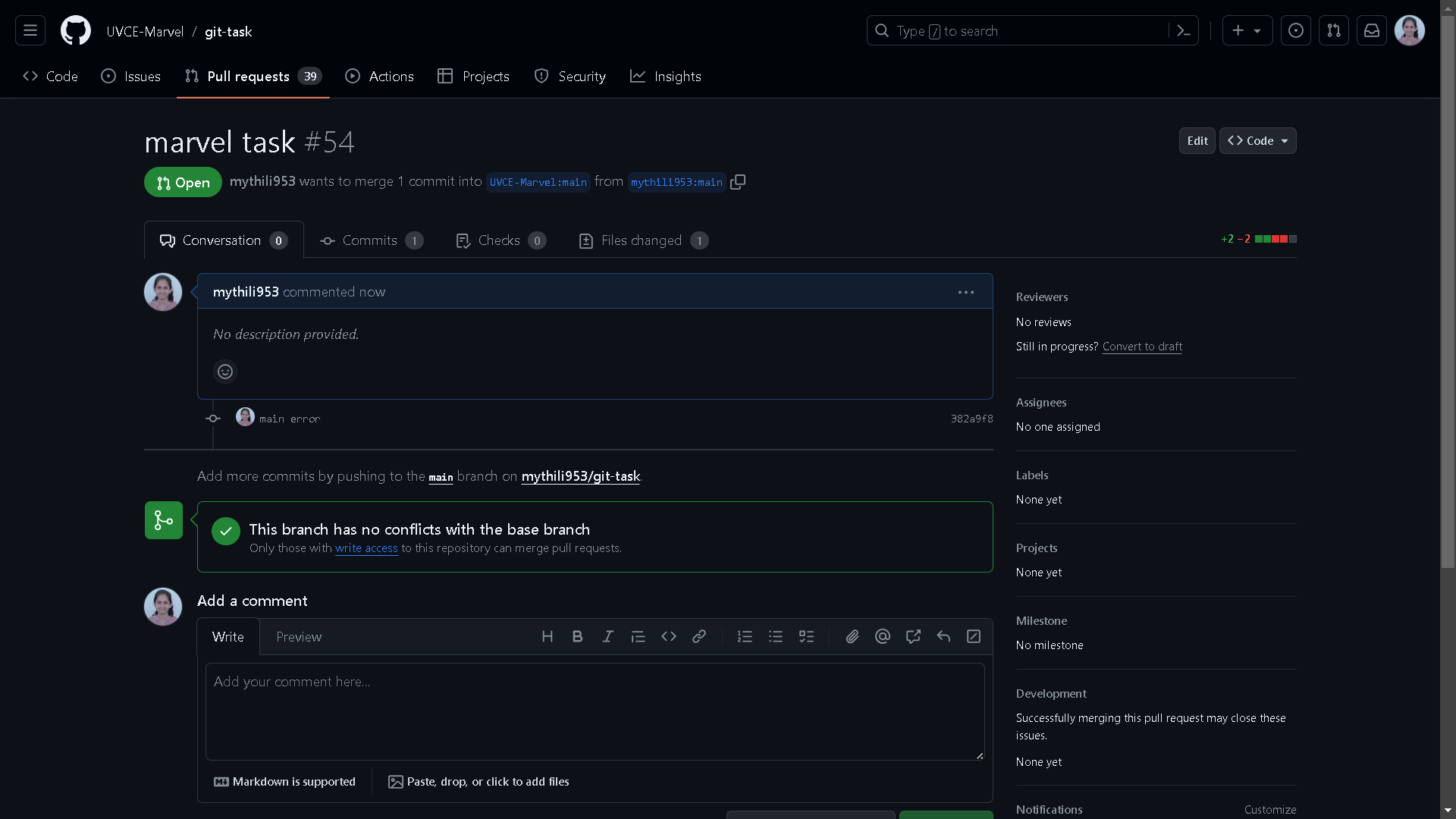The height and width of the screenshot is (819, 1456).
Task: Follow the write access link
Action: pos(366,548)
